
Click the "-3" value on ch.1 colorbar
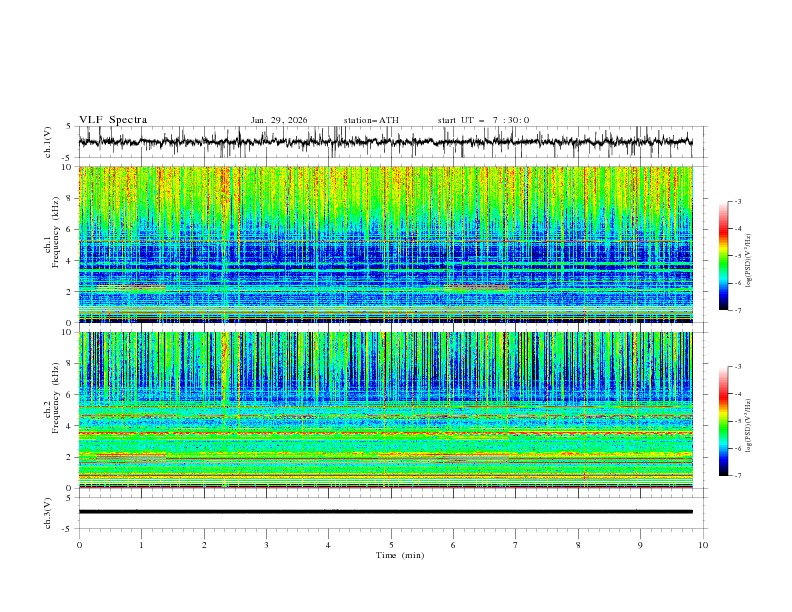click(x=738, y=201)
